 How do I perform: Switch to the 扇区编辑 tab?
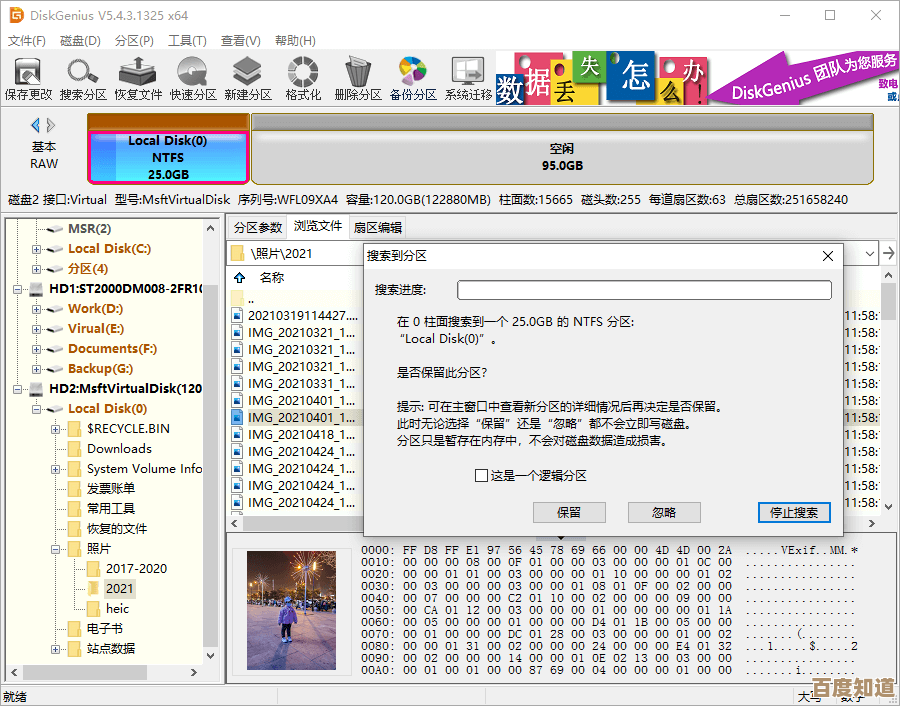click(x=378, y=228)
